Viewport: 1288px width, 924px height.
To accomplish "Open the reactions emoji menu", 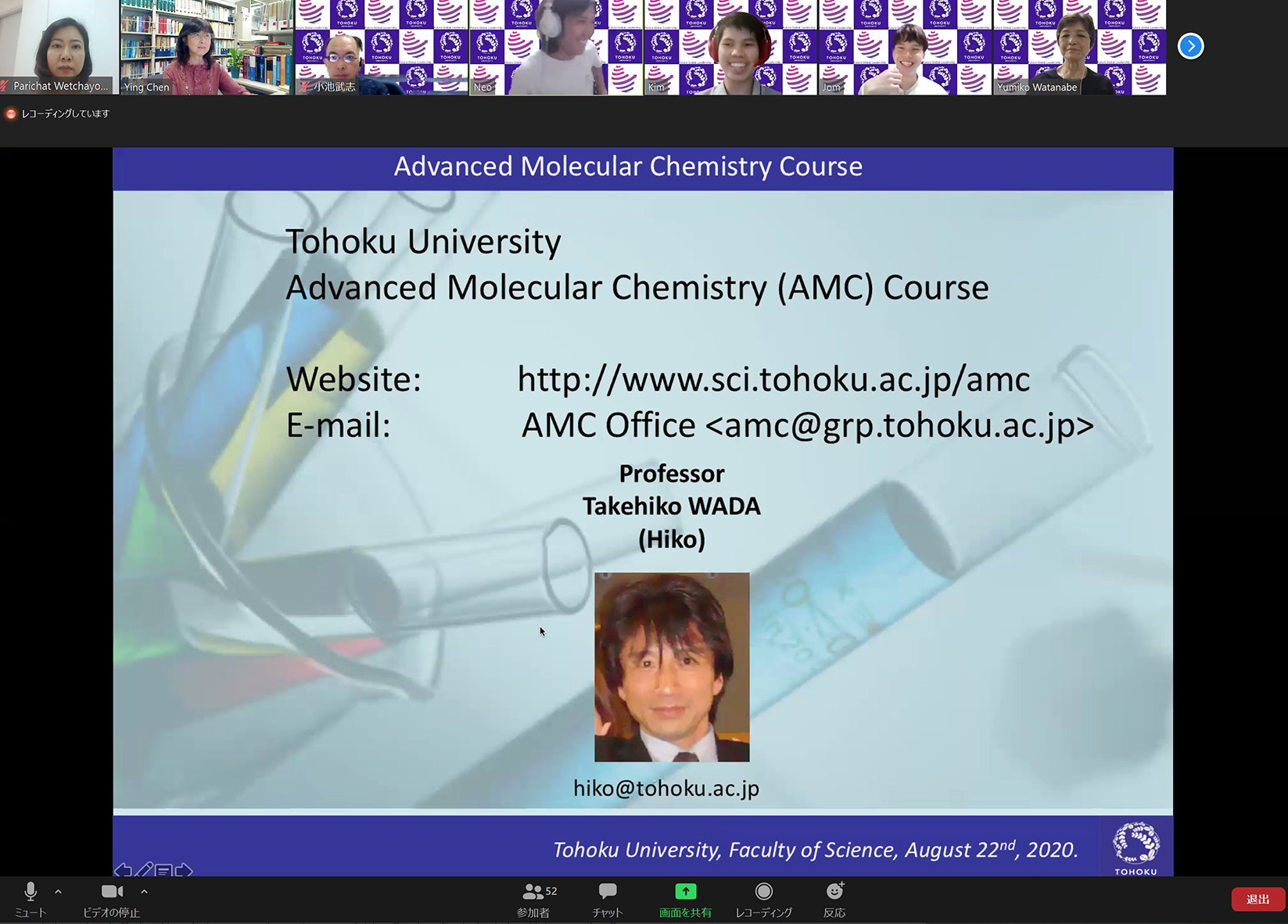I will pos(834,899).
